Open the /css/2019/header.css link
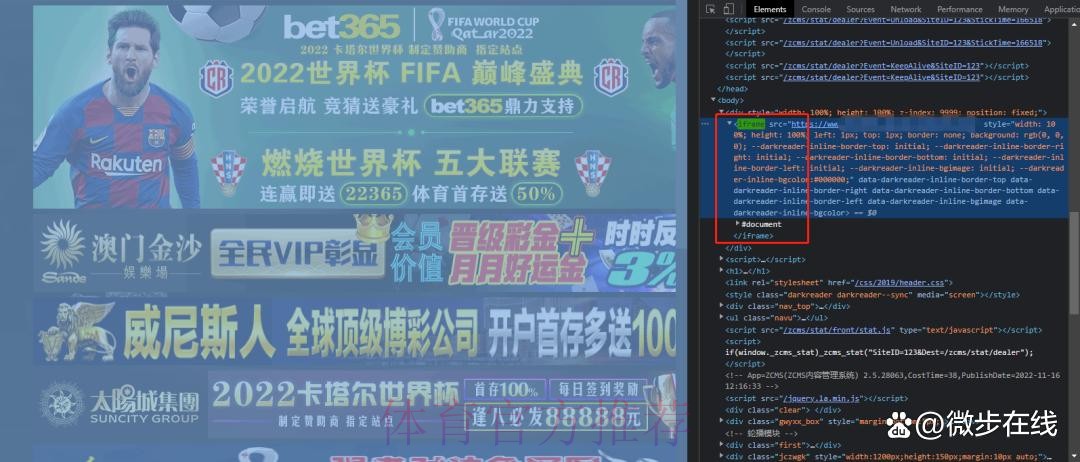This screenshot has height=462, width=1080. (x=900, y=282)
